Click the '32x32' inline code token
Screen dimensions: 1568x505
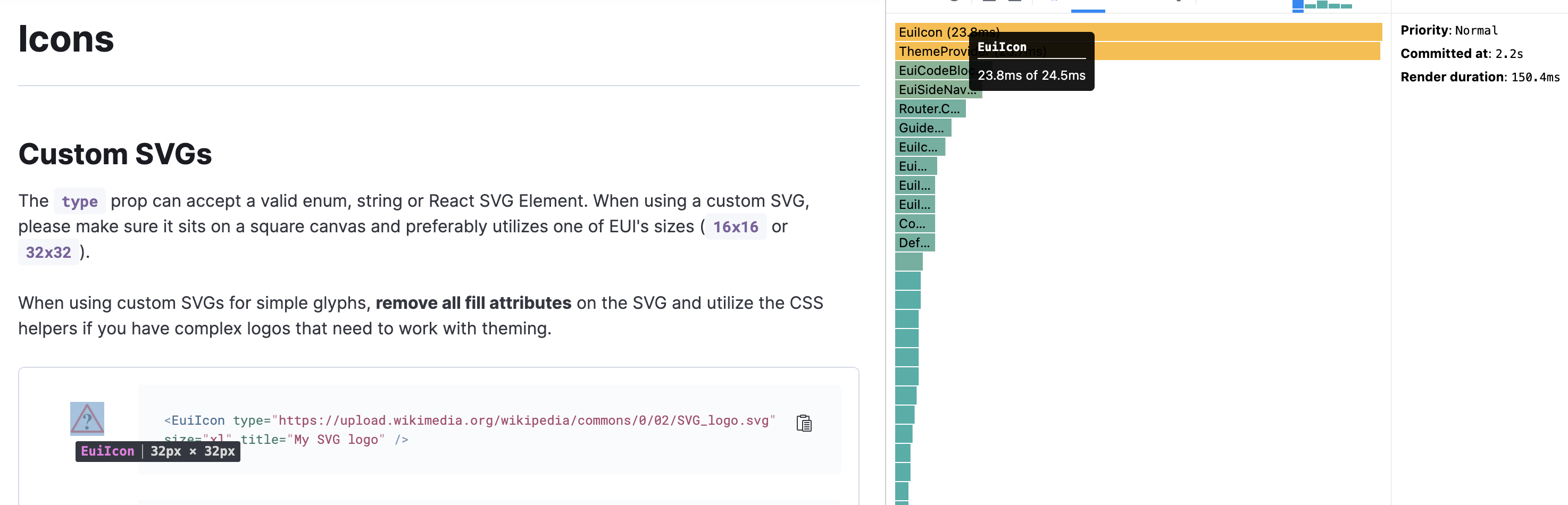tap(48, 252)
